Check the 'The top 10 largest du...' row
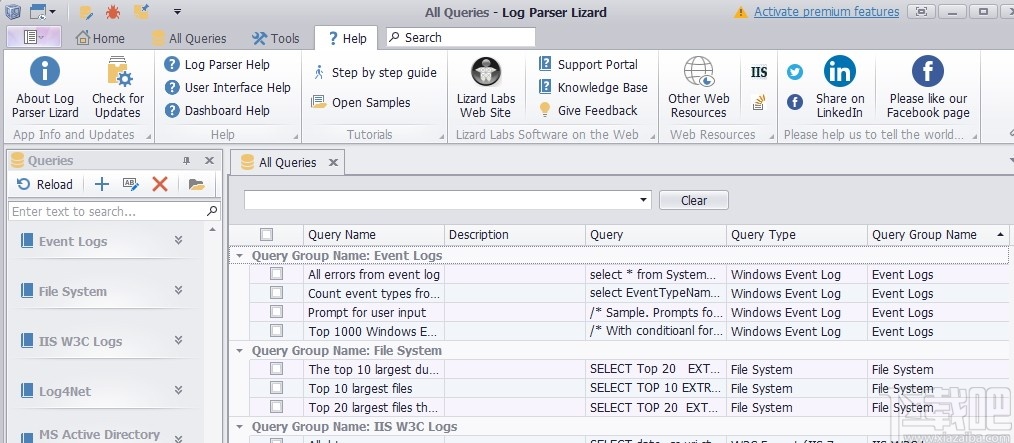This screenshot has height=443, width=1014. (277, 369)
